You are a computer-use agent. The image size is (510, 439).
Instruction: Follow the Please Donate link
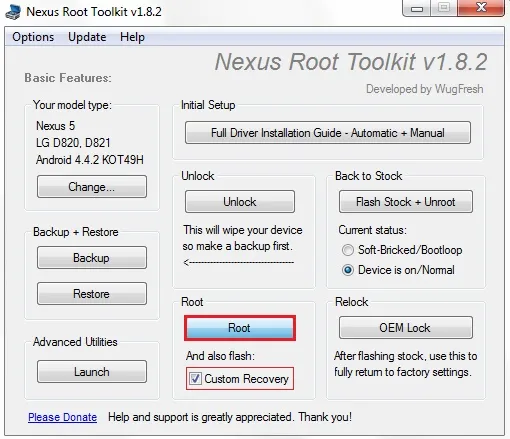(x=63, y=417)
